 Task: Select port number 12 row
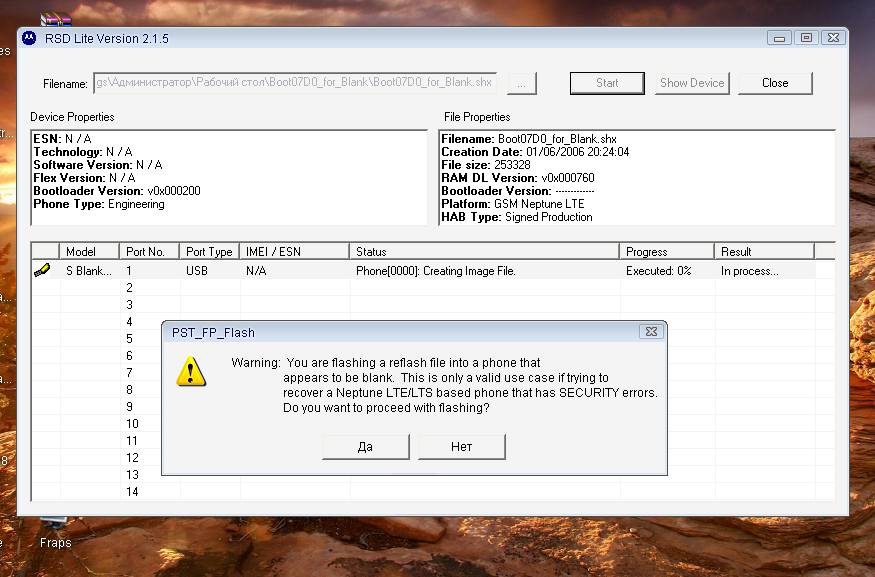[132, 458]
